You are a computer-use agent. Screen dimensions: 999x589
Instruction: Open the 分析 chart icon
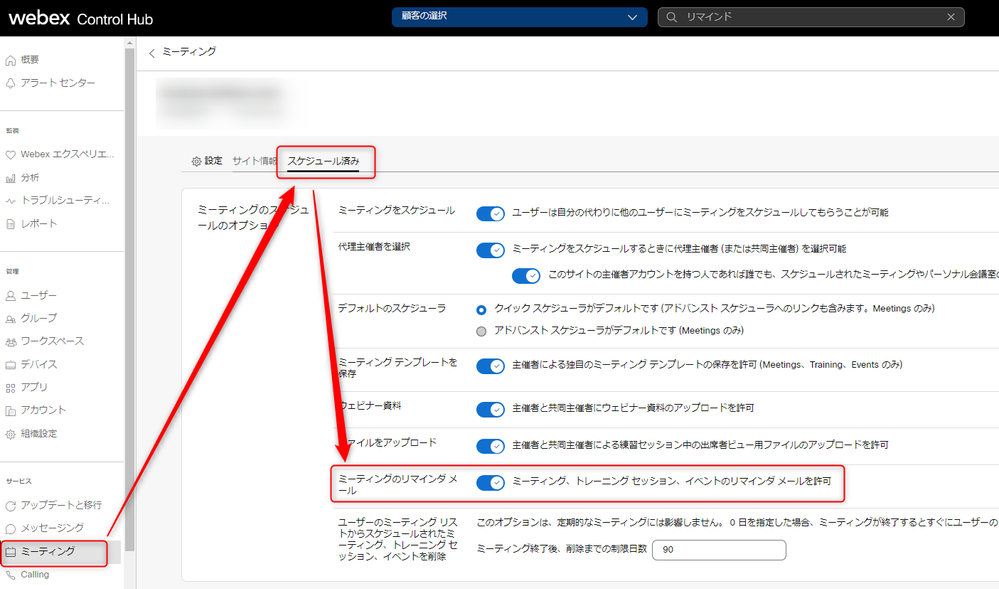coord(10,178)
